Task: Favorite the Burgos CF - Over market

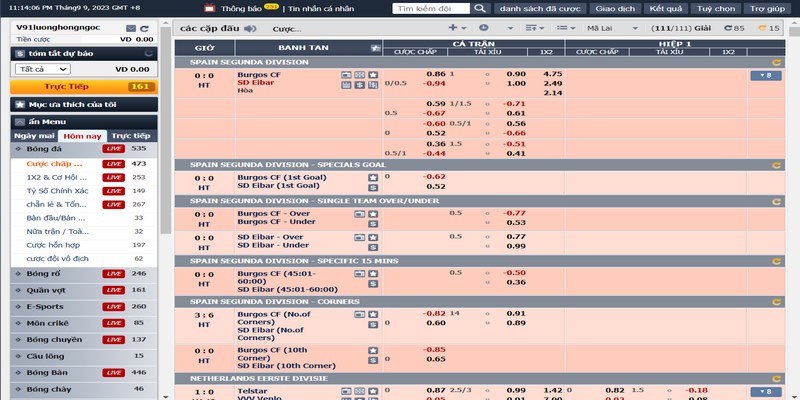Action: coord(373,214)
